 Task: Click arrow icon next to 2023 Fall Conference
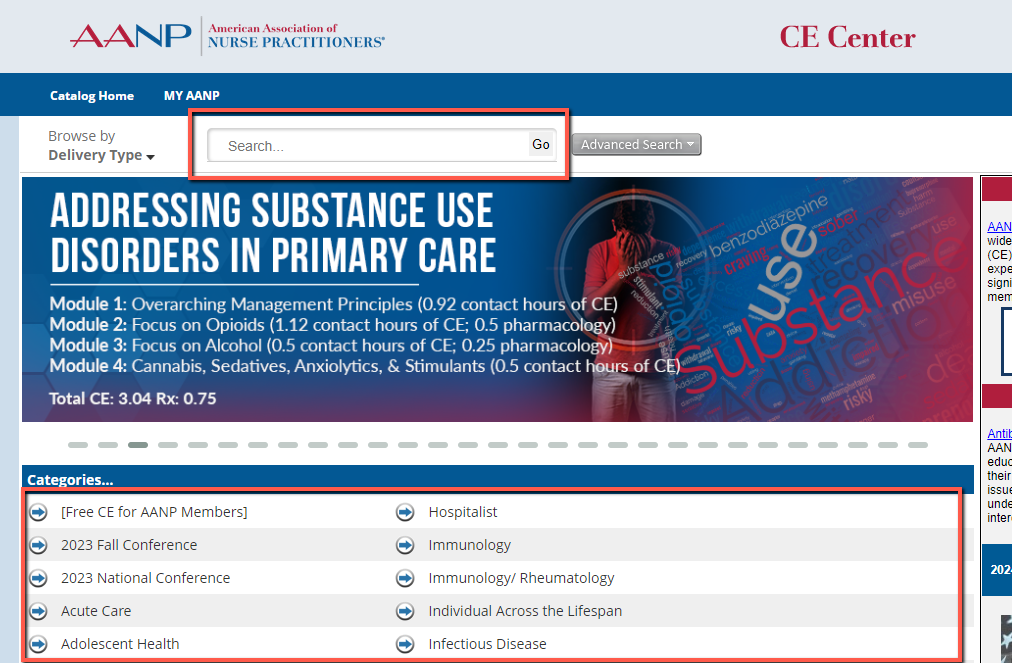click(38, 545)
